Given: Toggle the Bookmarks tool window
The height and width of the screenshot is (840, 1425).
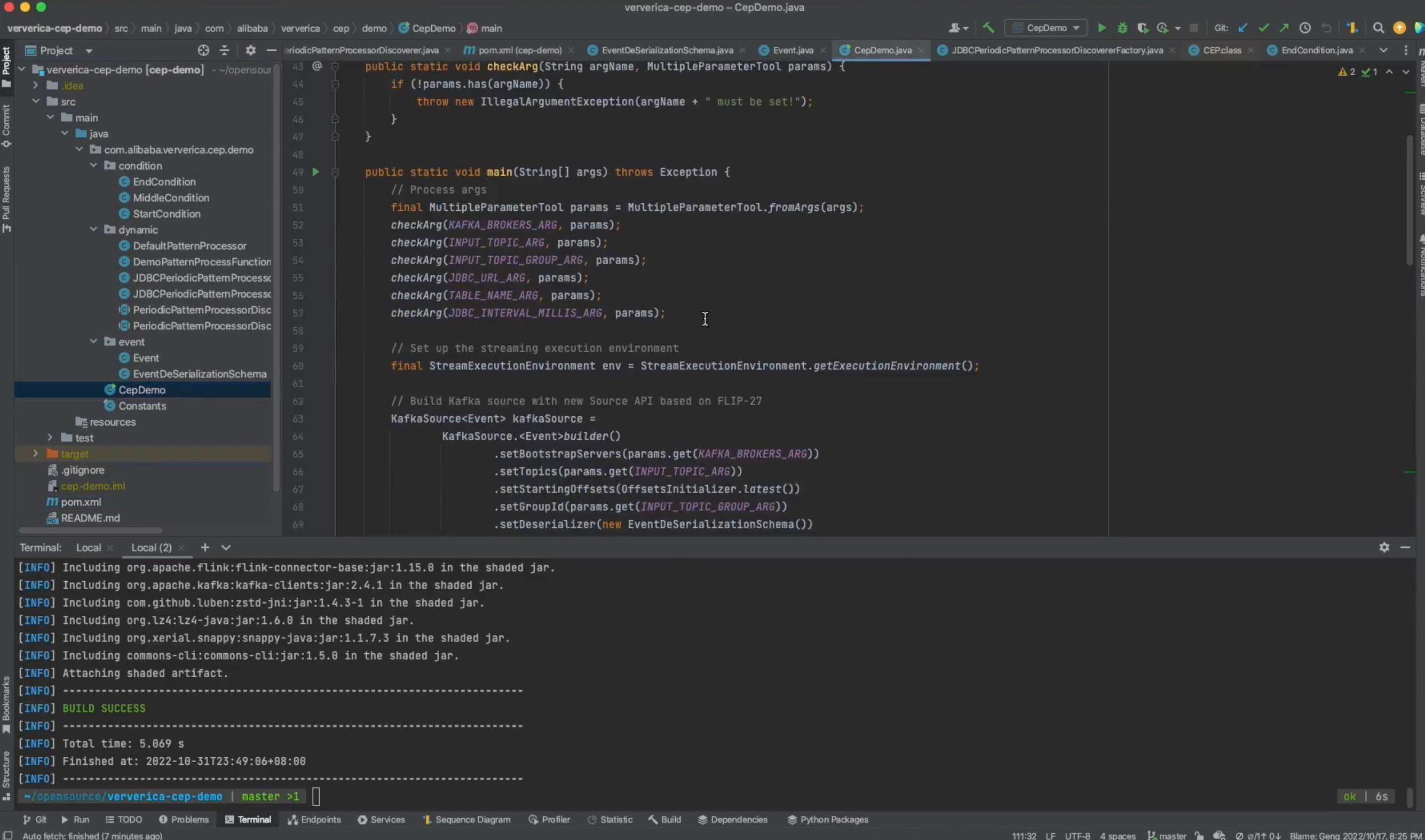Looking at the screenshot, I should coord(6,704).
